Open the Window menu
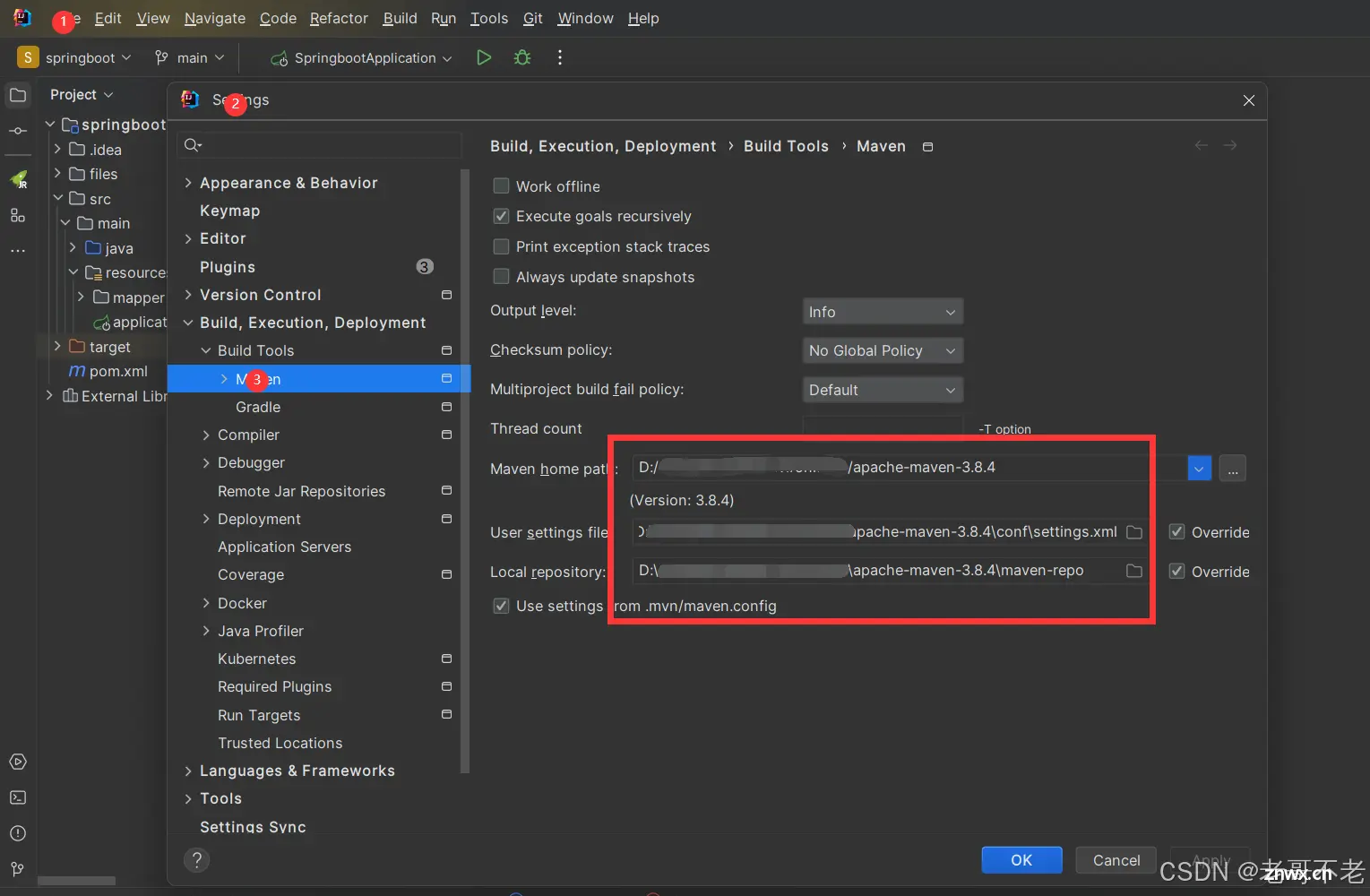Viewport: 1370px width, 896px height. pyautogui.click(x=585, y=18)
